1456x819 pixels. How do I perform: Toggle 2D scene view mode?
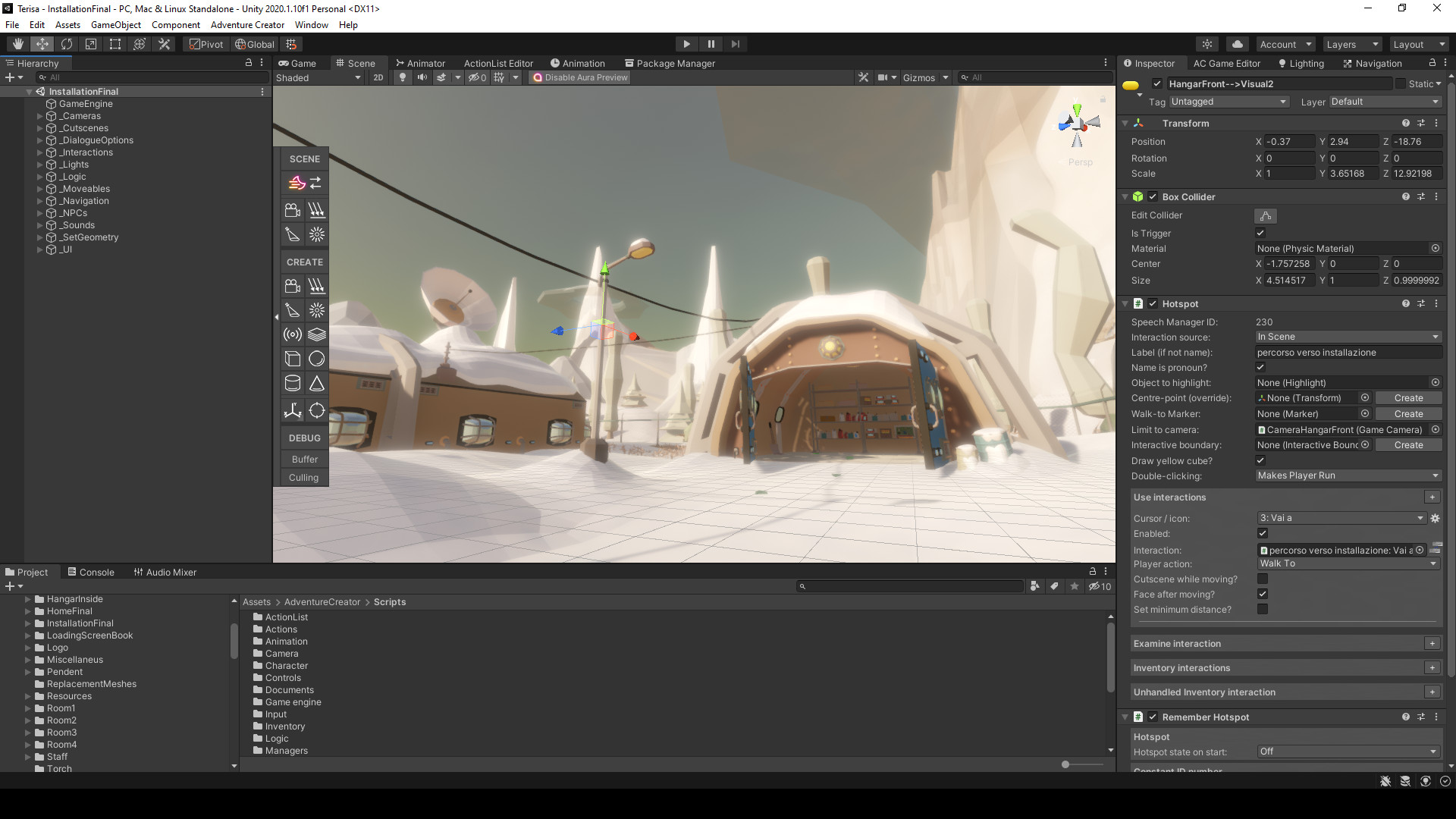(x=378, y=77)
